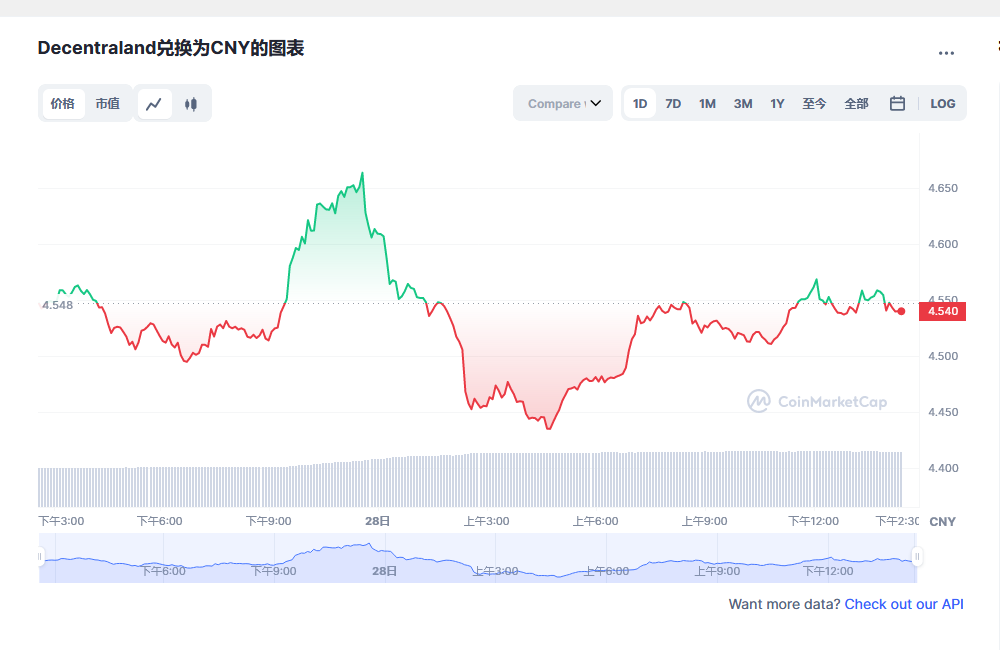Screen dimensions: 1000x650
Task: Click the 4.600 y-axis label
Action: click(943, 244)
